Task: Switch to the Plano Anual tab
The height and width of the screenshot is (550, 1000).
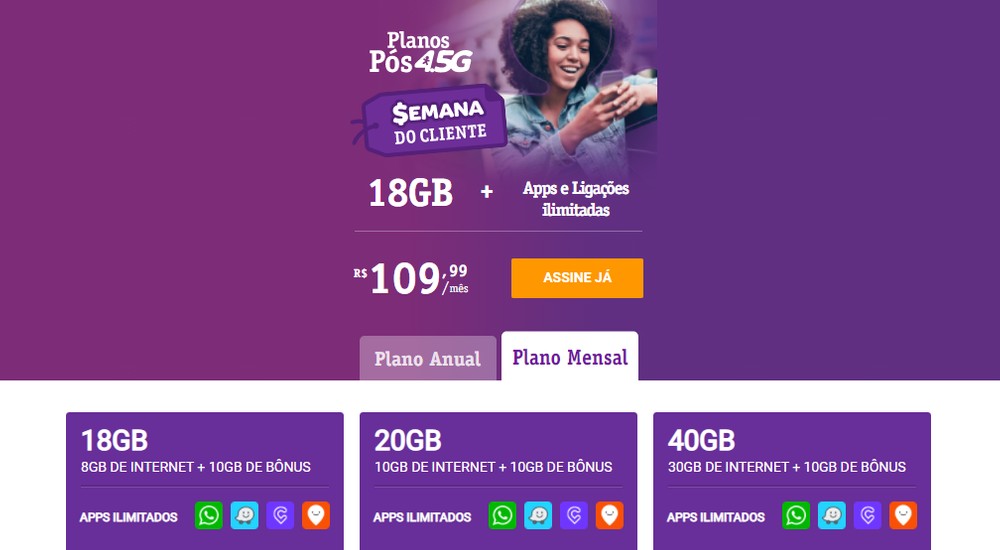Action: [428, 358]
